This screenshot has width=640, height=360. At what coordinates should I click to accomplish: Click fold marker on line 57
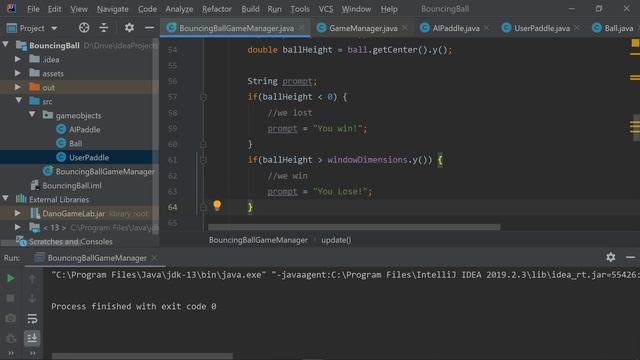tap(203, 97)
